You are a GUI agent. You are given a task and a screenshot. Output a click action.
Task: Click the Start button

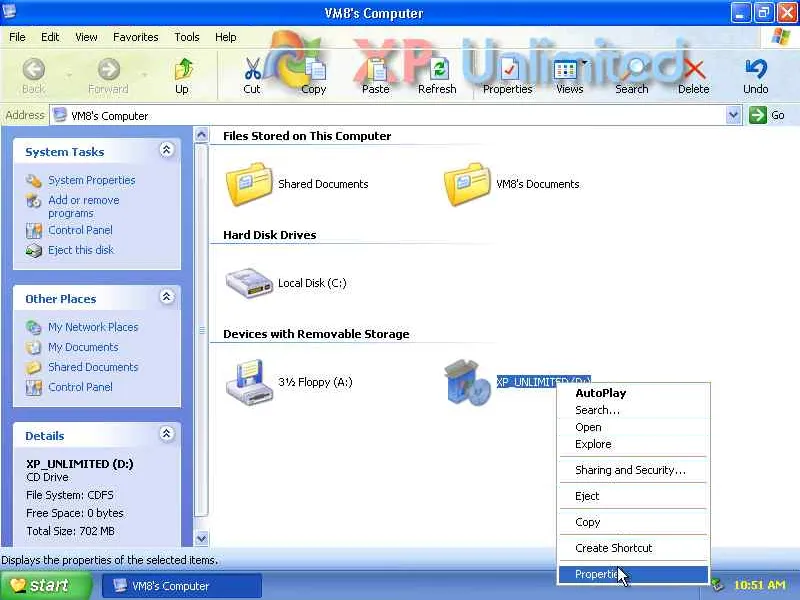coord(46,585)
